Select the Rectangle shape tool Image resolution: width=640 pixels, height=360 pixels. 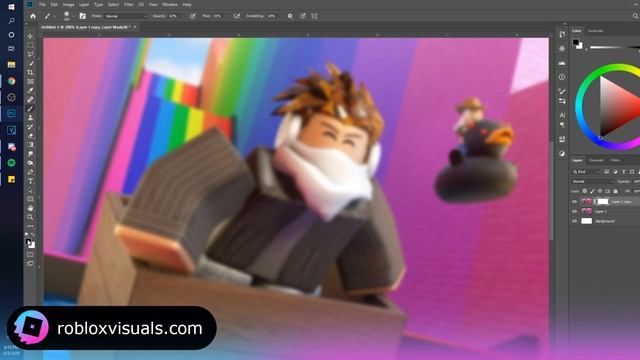30,199
